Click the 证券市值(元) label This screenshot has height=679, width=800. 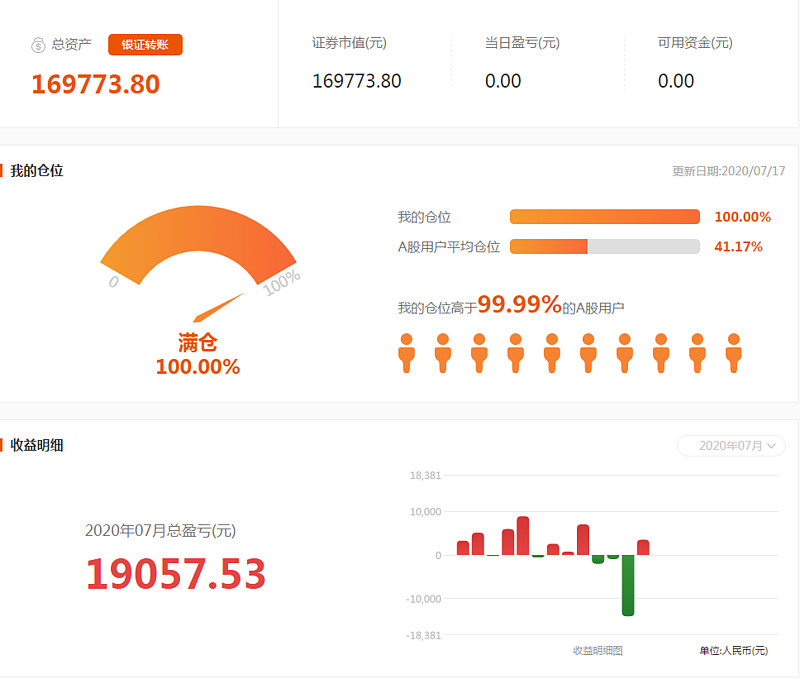[x=349, y=43]
